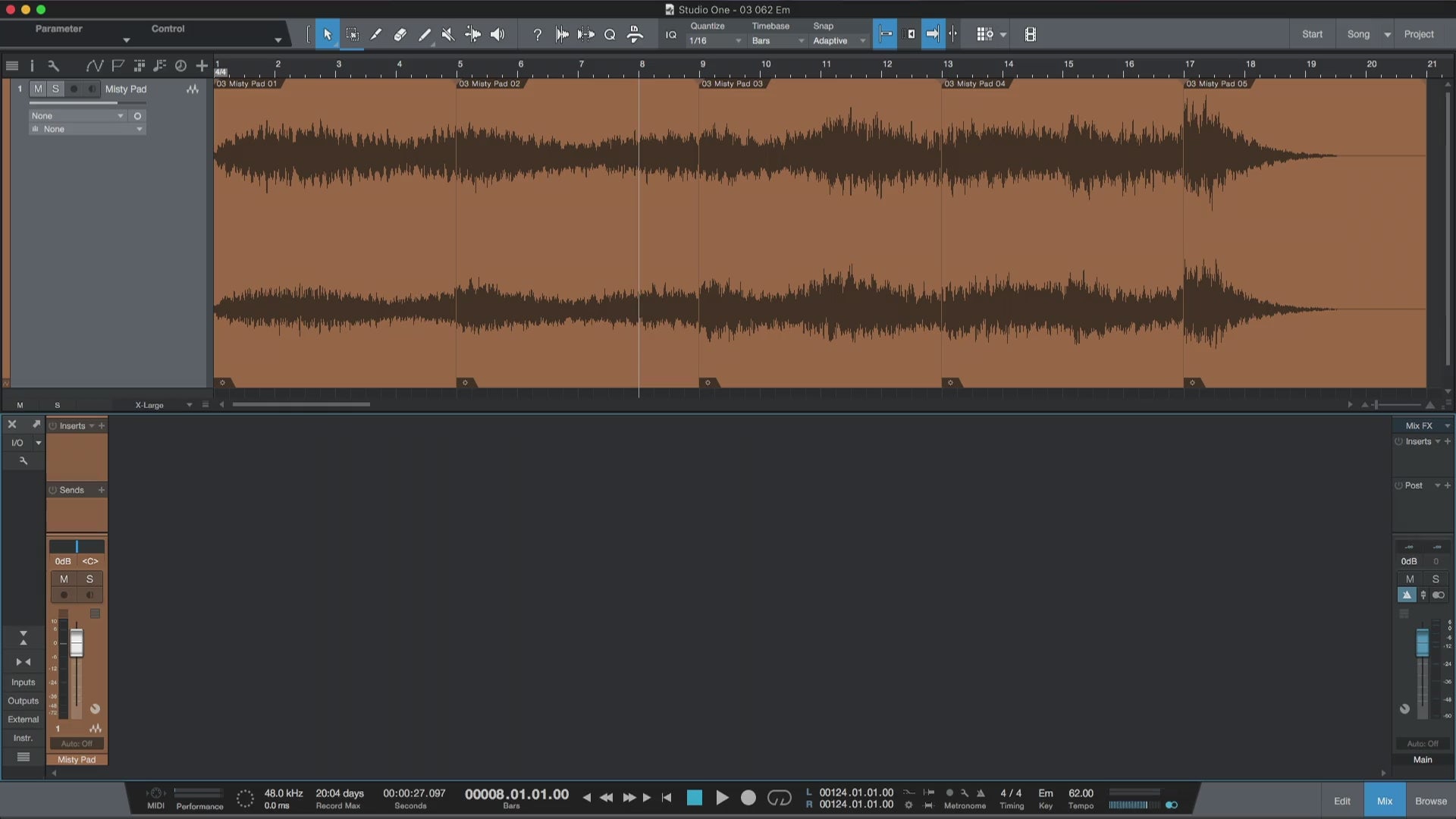Open the Edit view tab
1456x819 pixels.
(1341, 801)
